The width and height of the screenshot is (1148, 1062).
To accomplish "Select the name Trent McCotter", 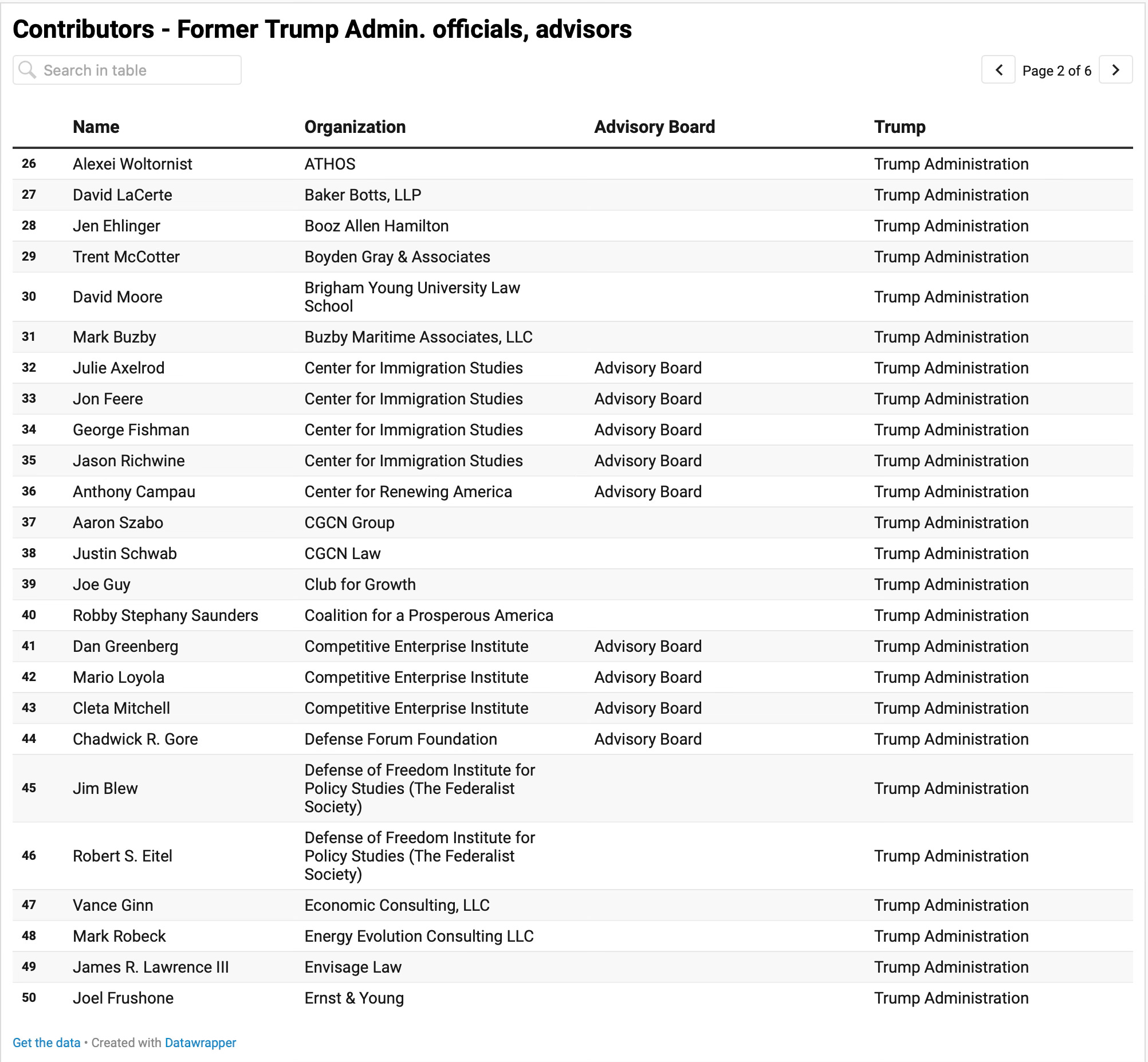I will click(x=127, y=257).
